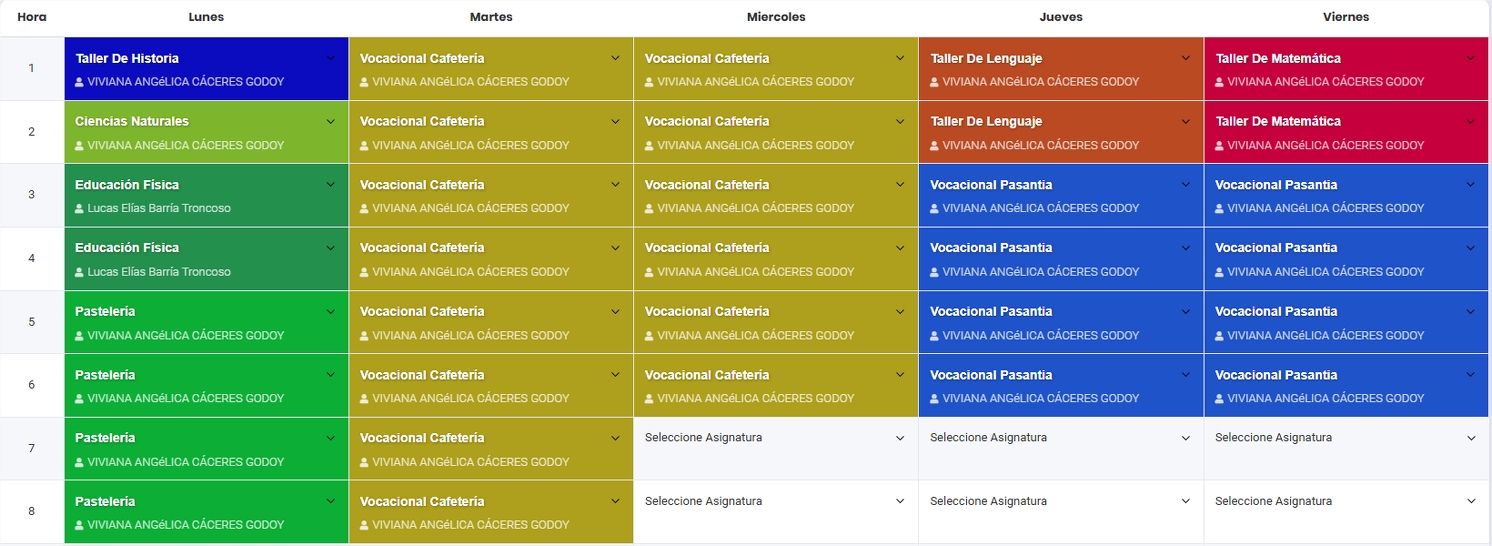
Task: Expand the Jueves hour 1 Taller De Lenguaje chevron
Action: coord(1186,58)
